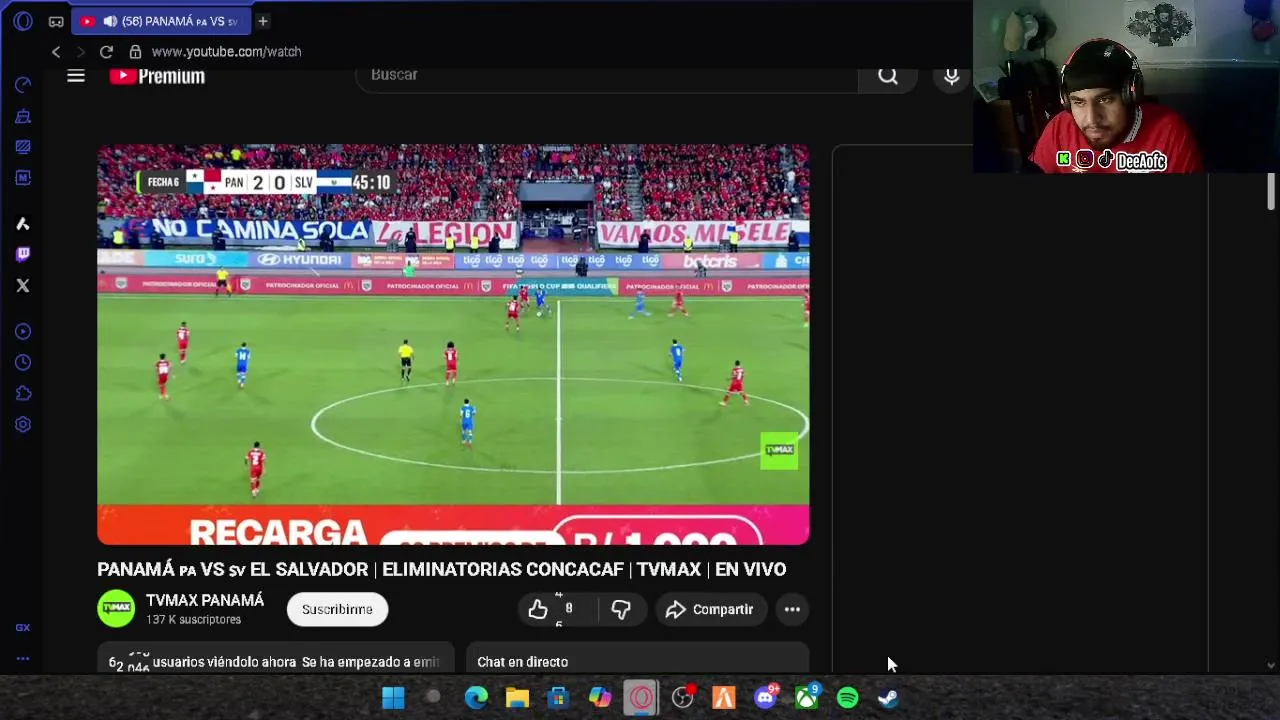Click the page vertical scrollbar thumb
1280x720 pixels.
1271,192
